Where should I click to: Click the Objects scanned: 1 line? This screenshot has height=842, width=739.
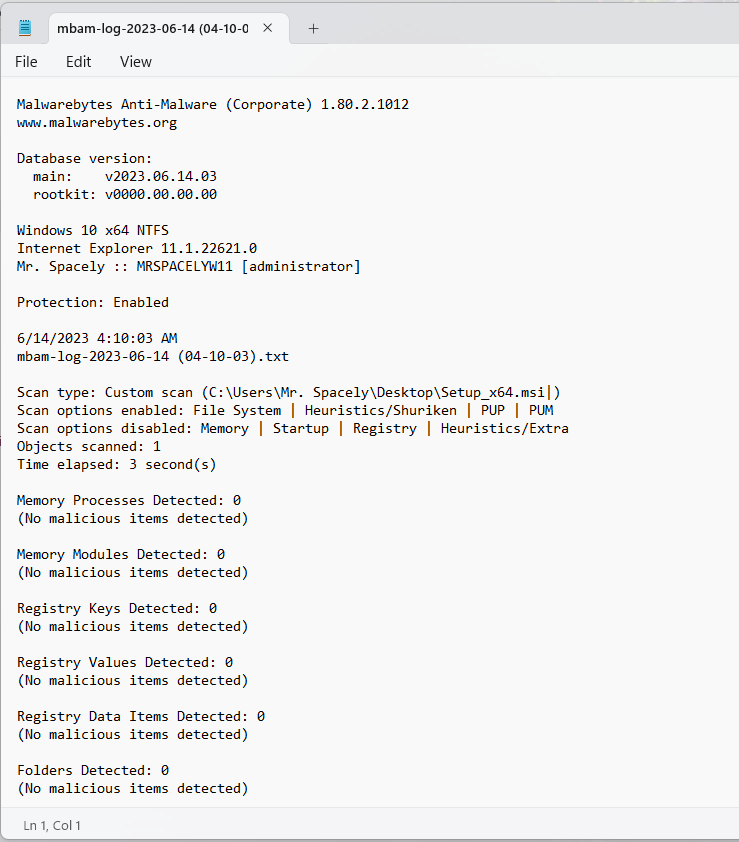89,446
